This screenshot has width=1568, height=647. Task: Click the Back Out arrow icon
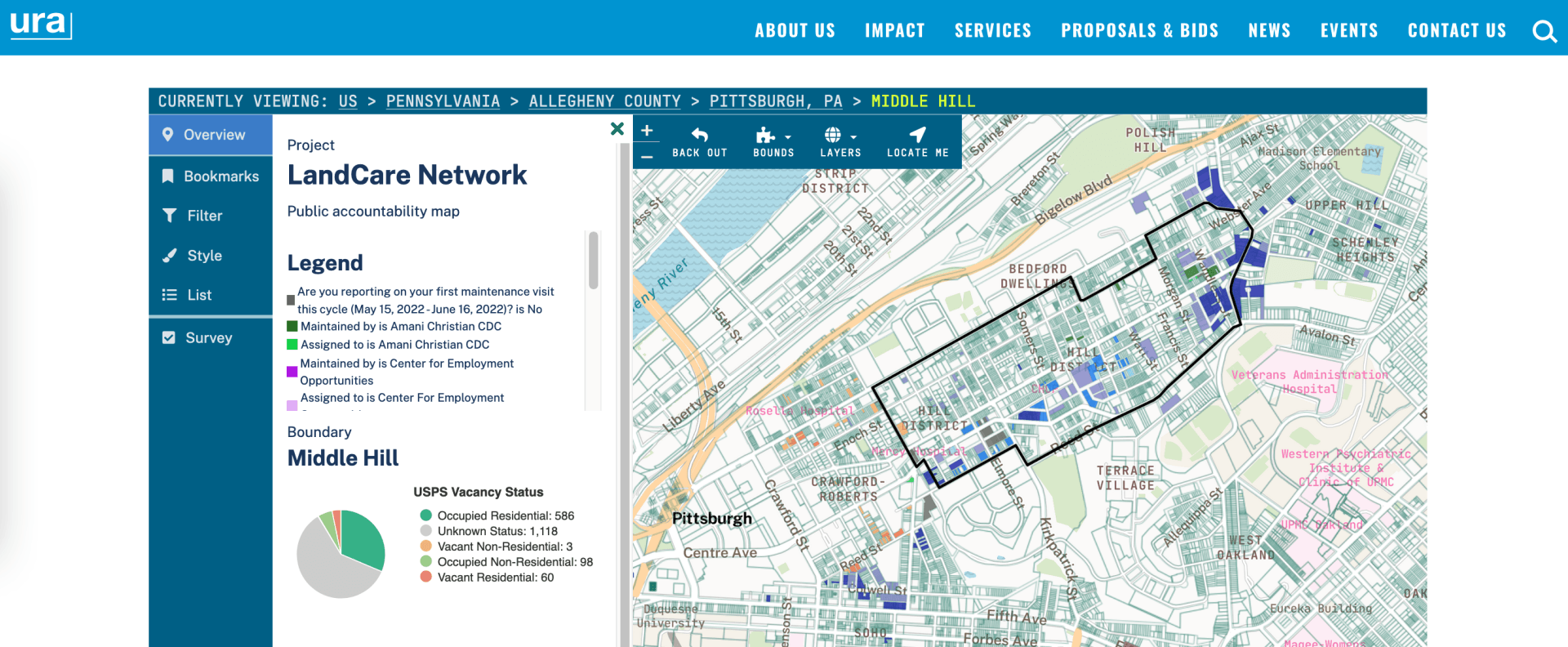tap(699, 135)
